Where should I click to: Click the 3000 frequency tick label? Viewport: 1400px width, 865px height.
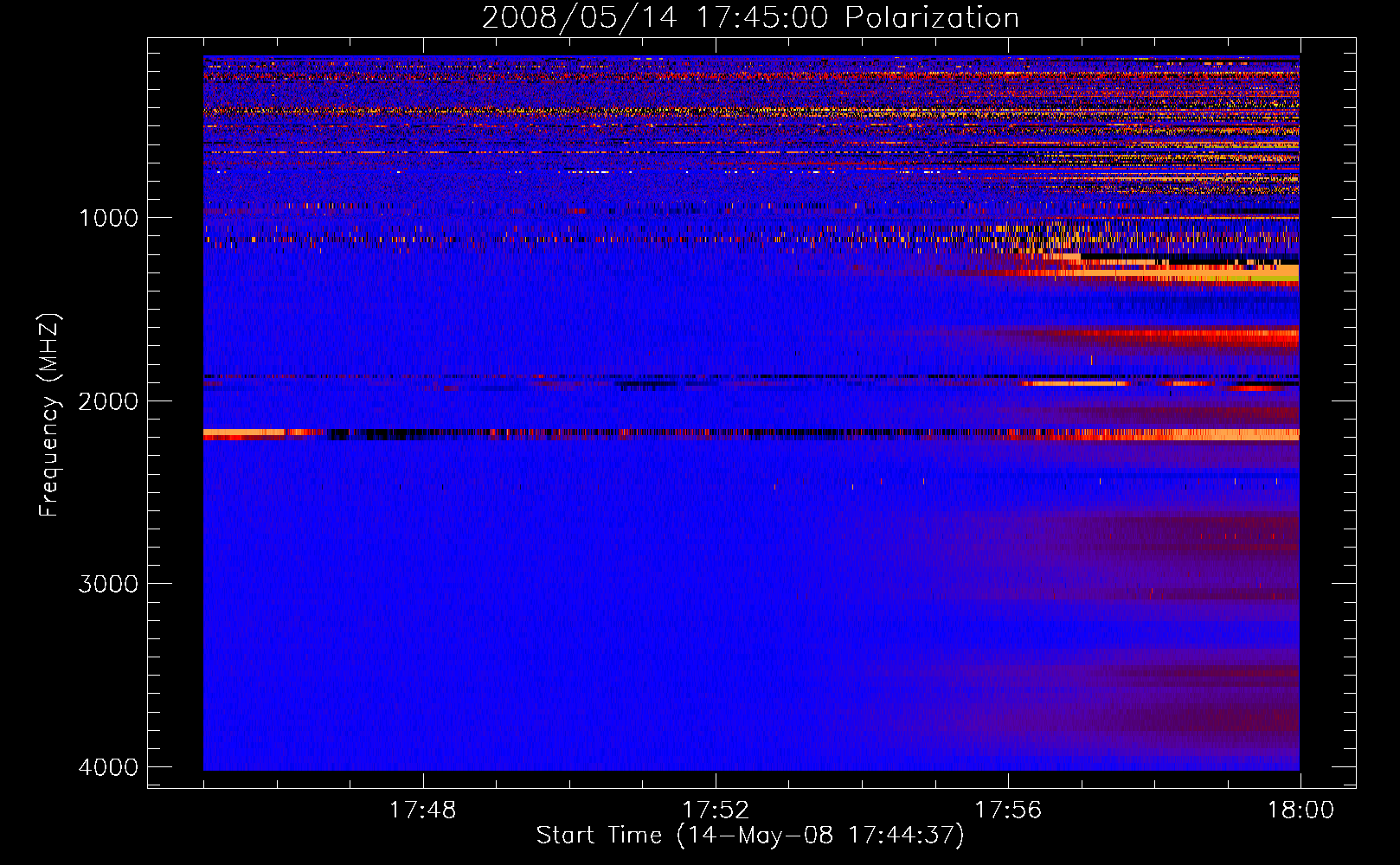(x=108, y=584)
